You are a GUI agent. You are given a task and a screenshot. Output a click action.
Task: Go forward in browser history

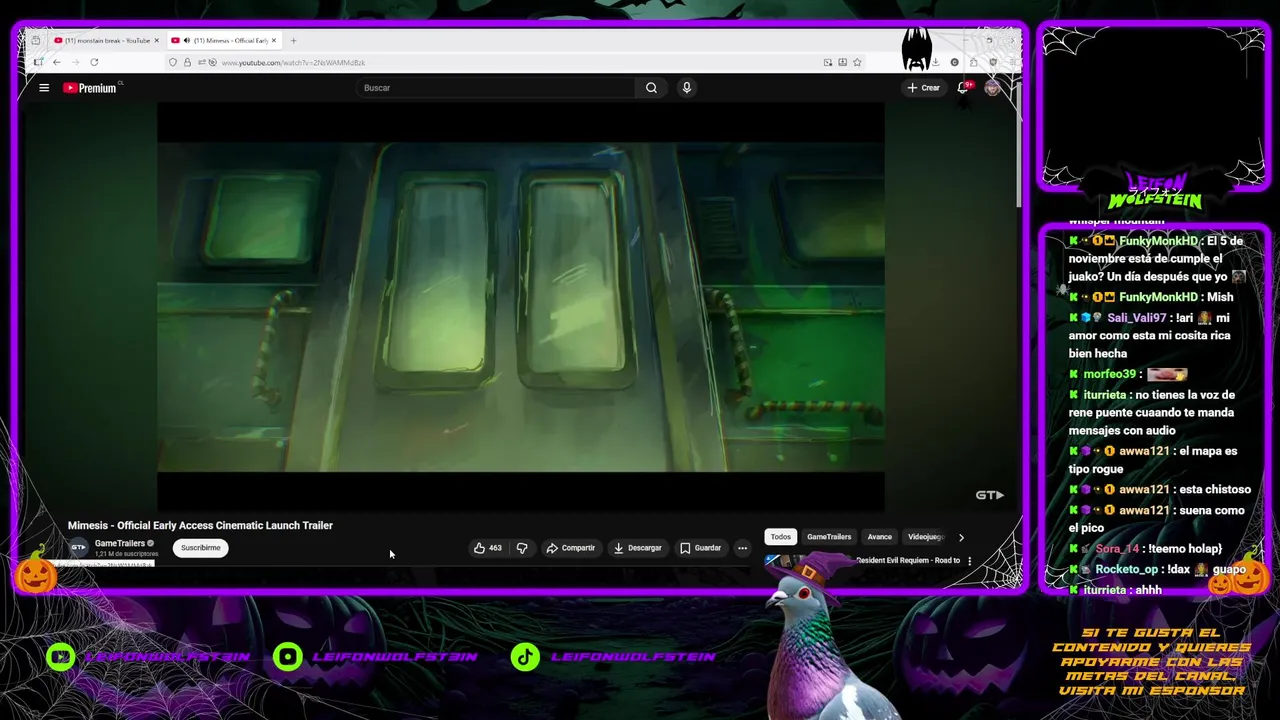point(75,62)
